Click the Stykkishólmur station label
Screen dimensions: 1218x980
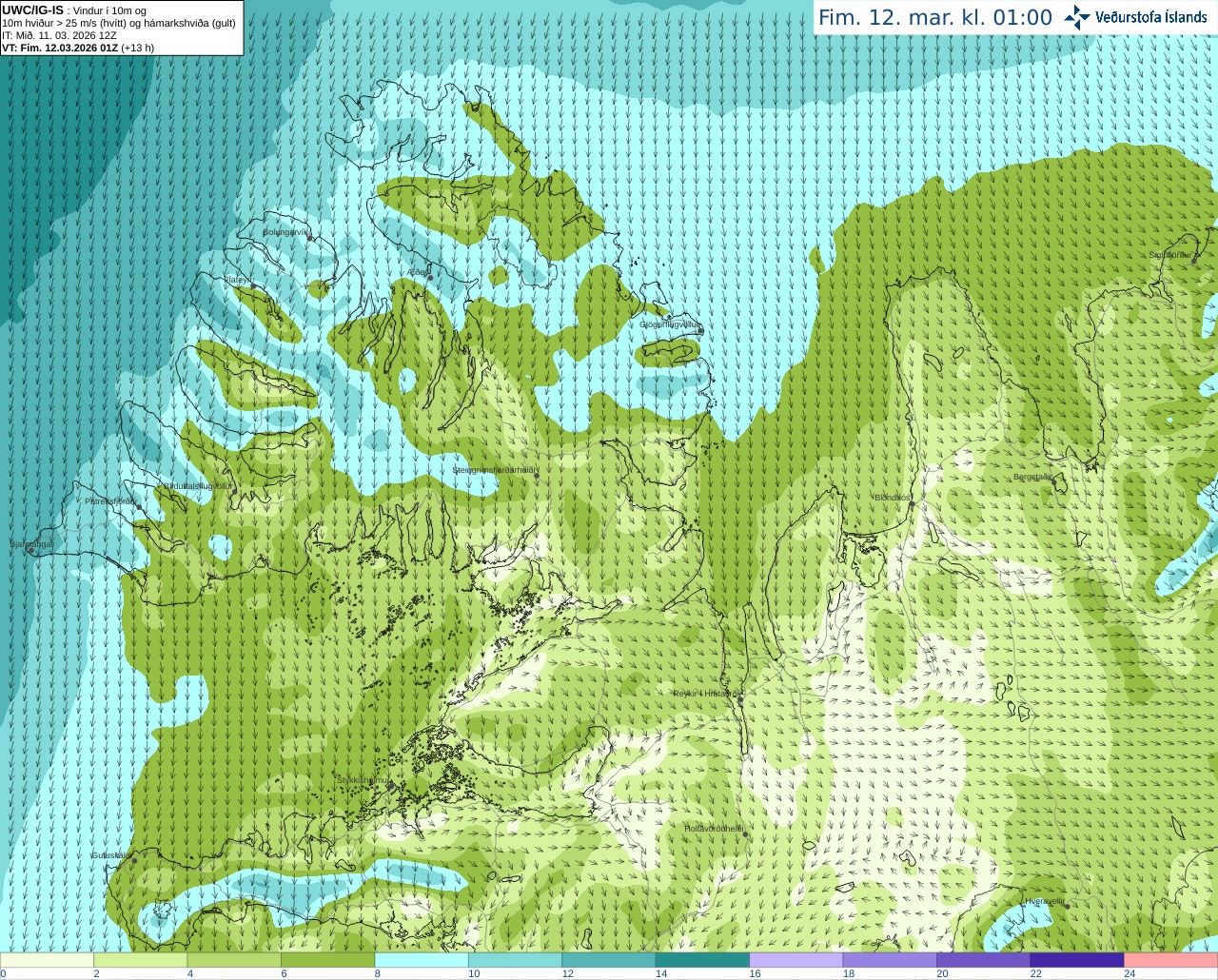(363, 779)
